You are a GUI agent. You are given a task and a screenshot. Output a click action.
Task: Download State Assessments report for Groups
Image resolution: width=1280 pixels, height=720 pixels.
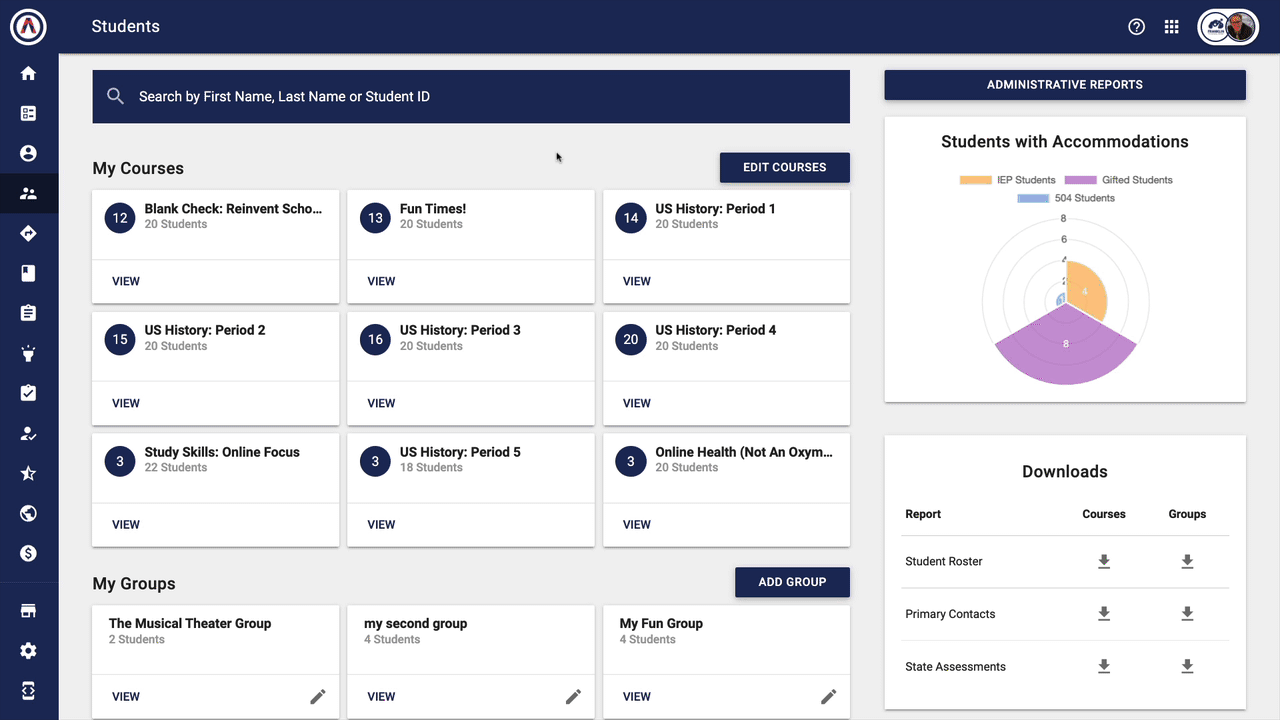click(1187, 667)
